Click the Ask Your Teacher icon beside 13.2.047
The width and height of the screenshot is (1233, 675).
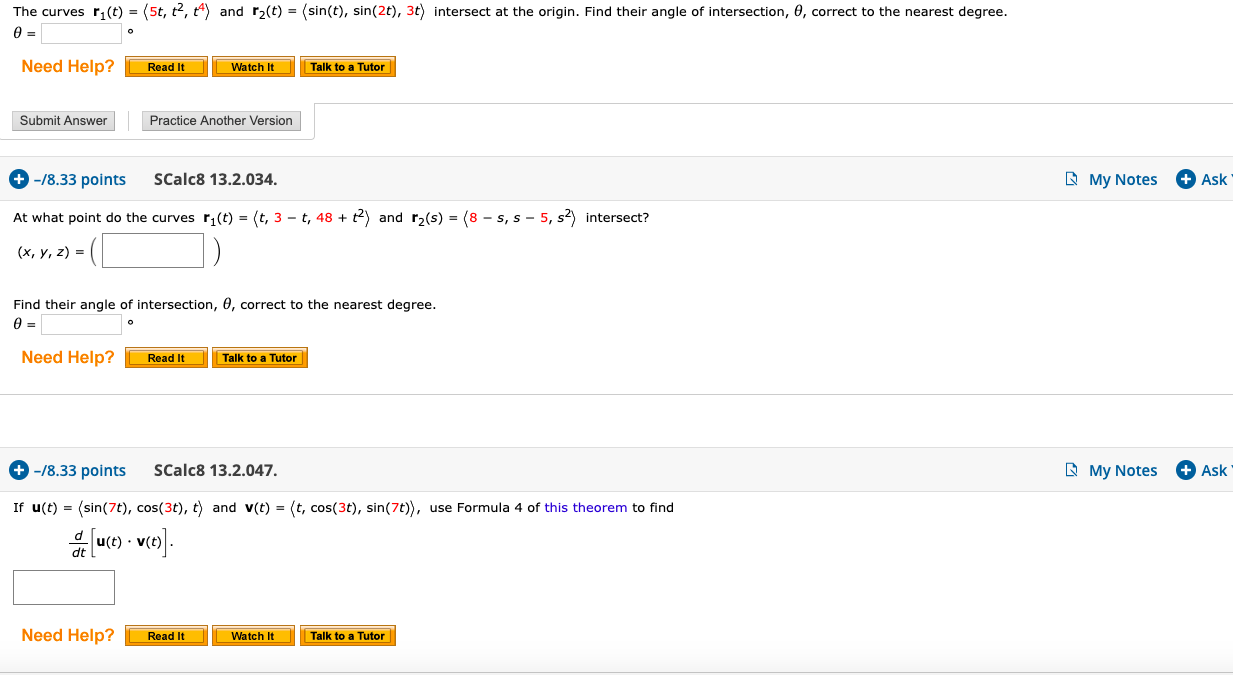1187,470
